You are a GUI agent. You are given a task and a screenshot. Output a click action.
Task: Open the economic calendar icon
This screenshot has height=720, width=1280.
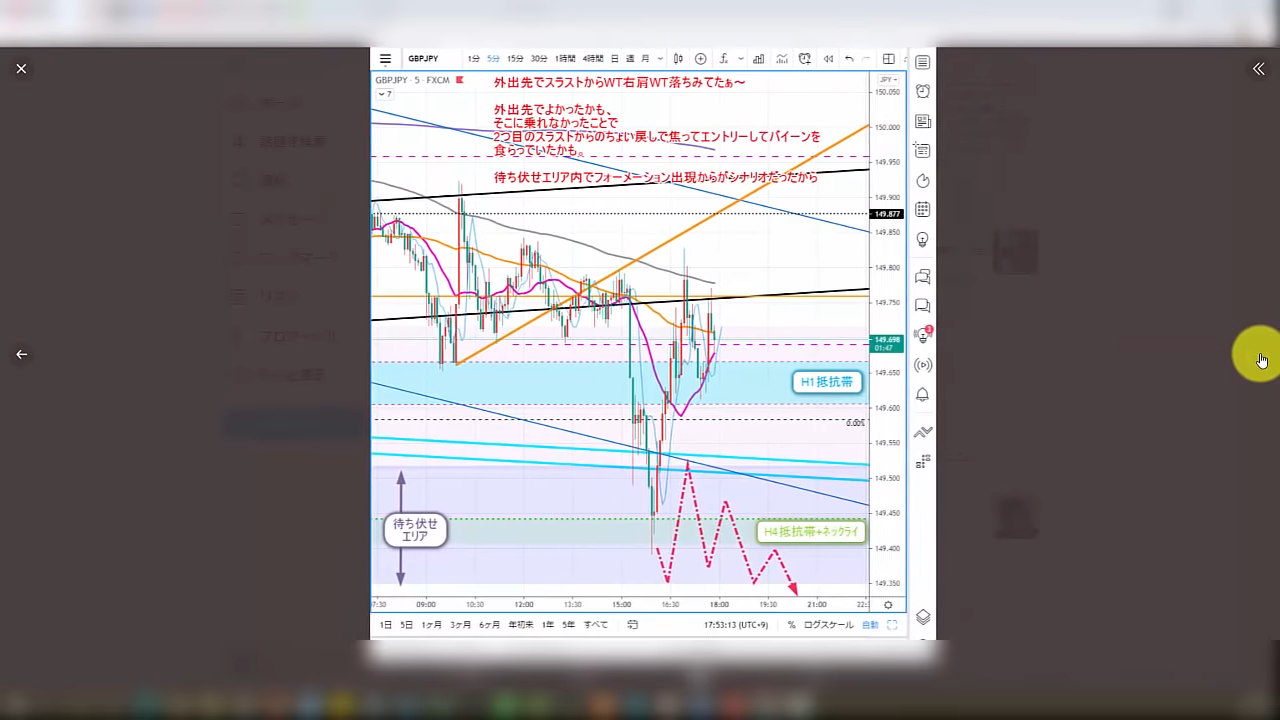(922, 210)
